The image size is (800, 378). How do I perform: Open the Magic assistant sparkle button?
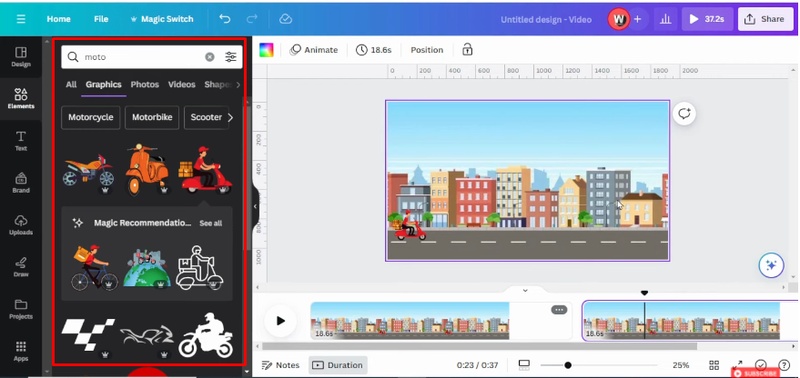pos(771,265)
